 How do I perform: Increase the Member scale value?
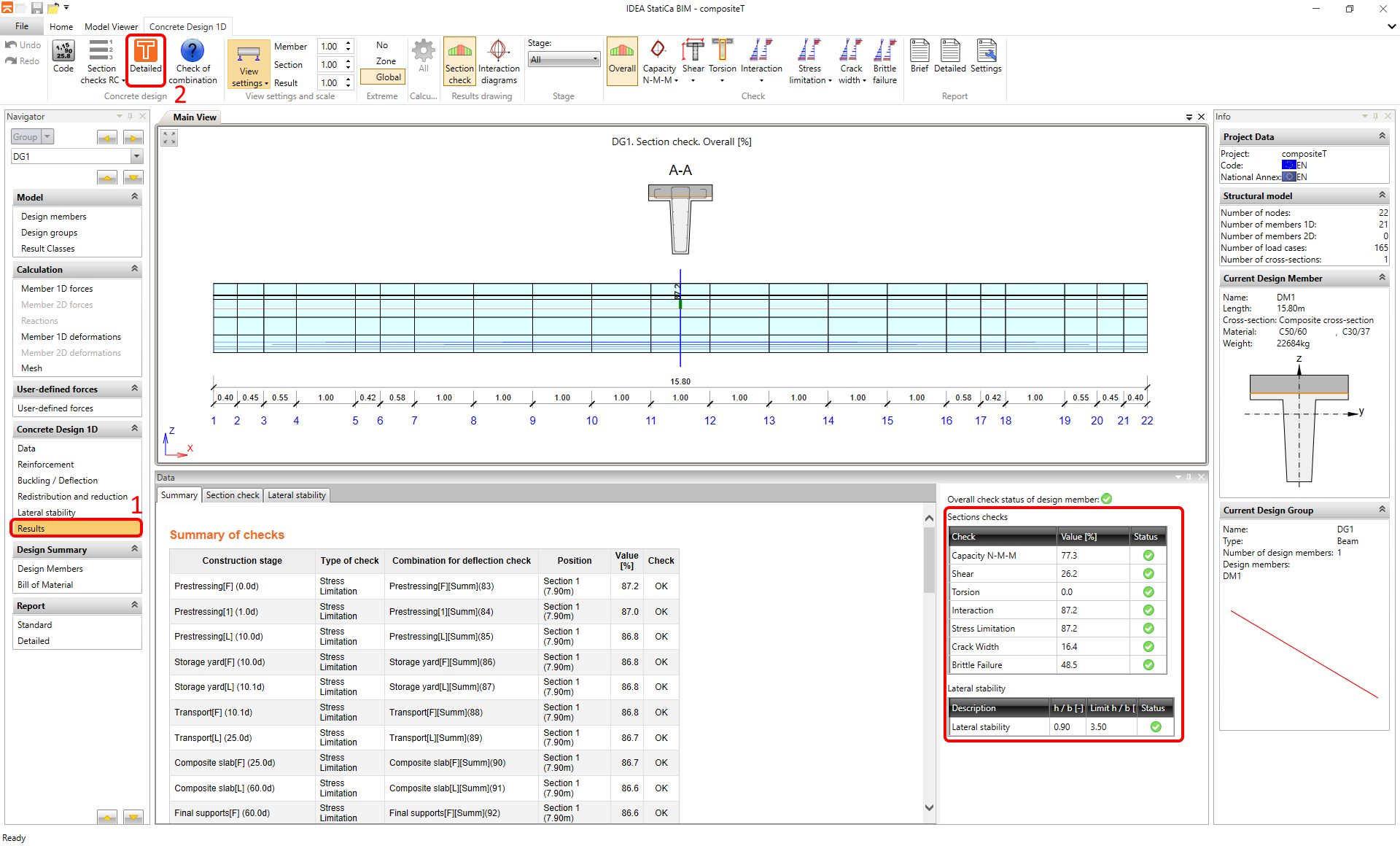(x=348, y=42)
